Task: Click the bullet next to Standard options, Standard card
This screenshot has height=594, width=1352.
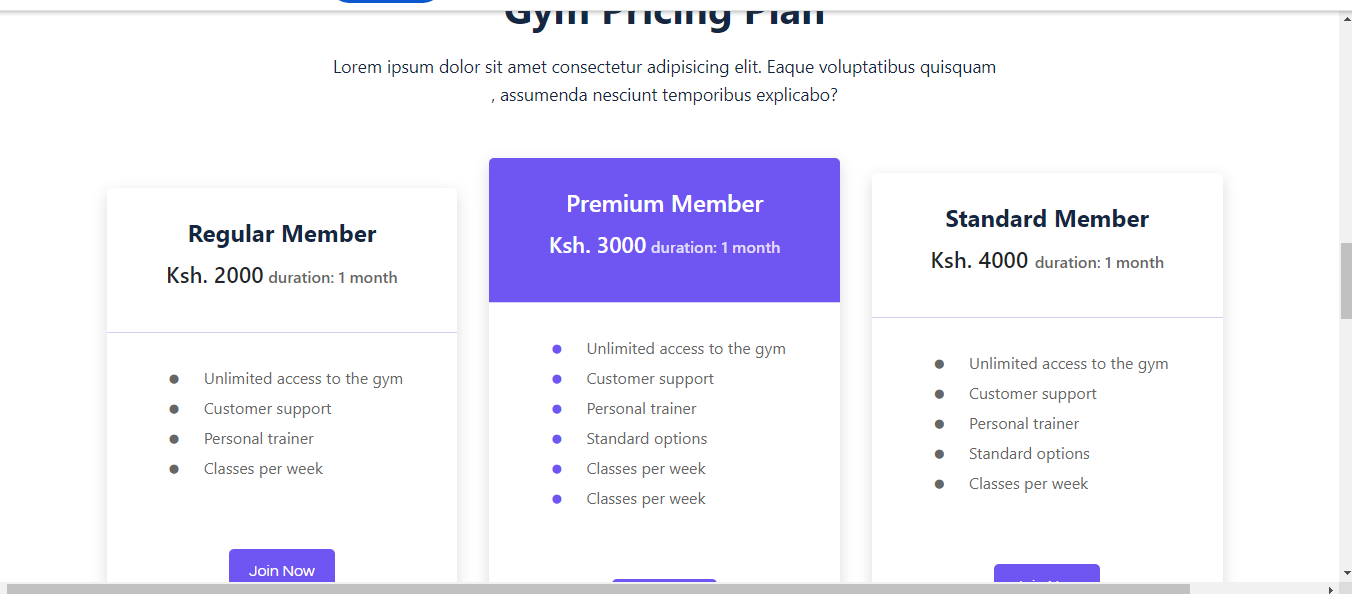Action: tap(939, 453)
